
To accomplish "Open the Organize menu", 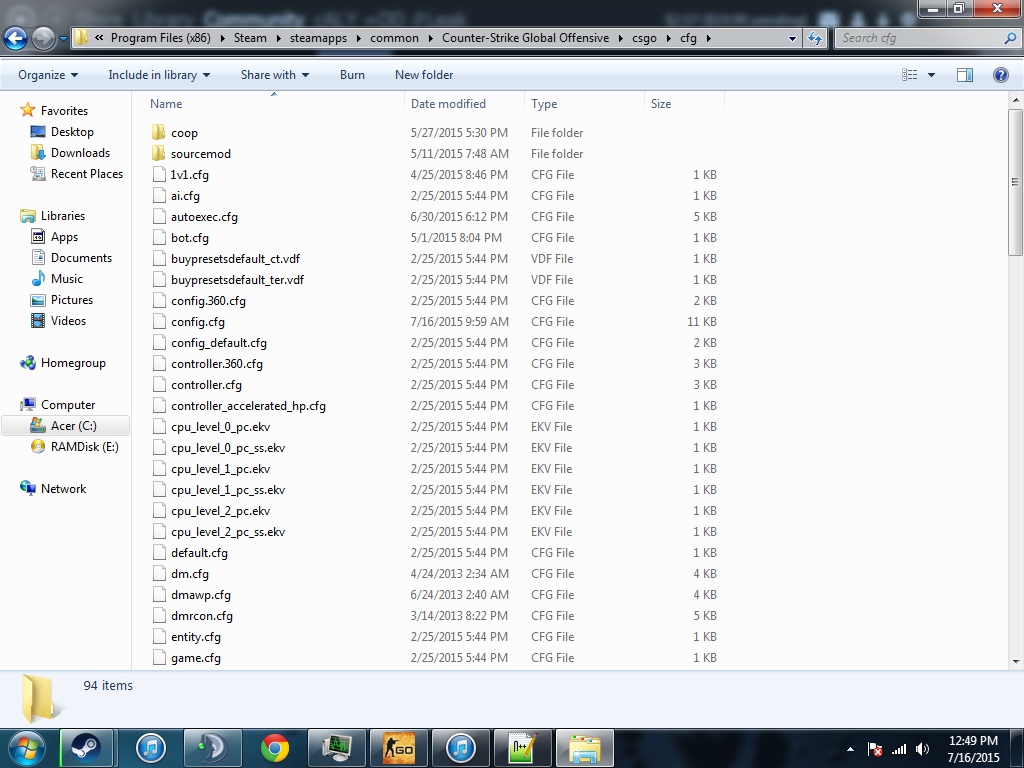I will pos(48,75).
